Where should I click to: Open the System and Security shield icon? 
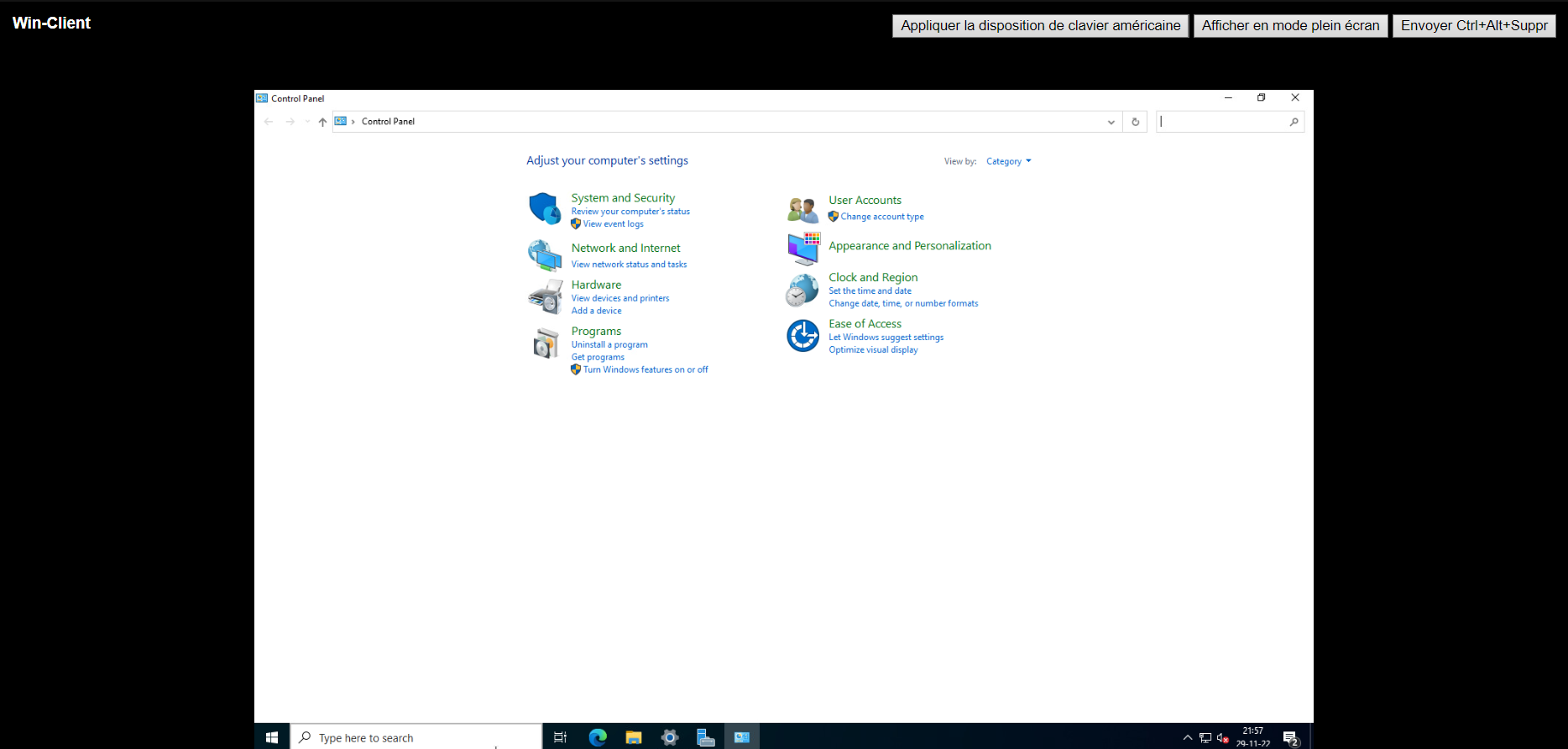pos(545,208)
